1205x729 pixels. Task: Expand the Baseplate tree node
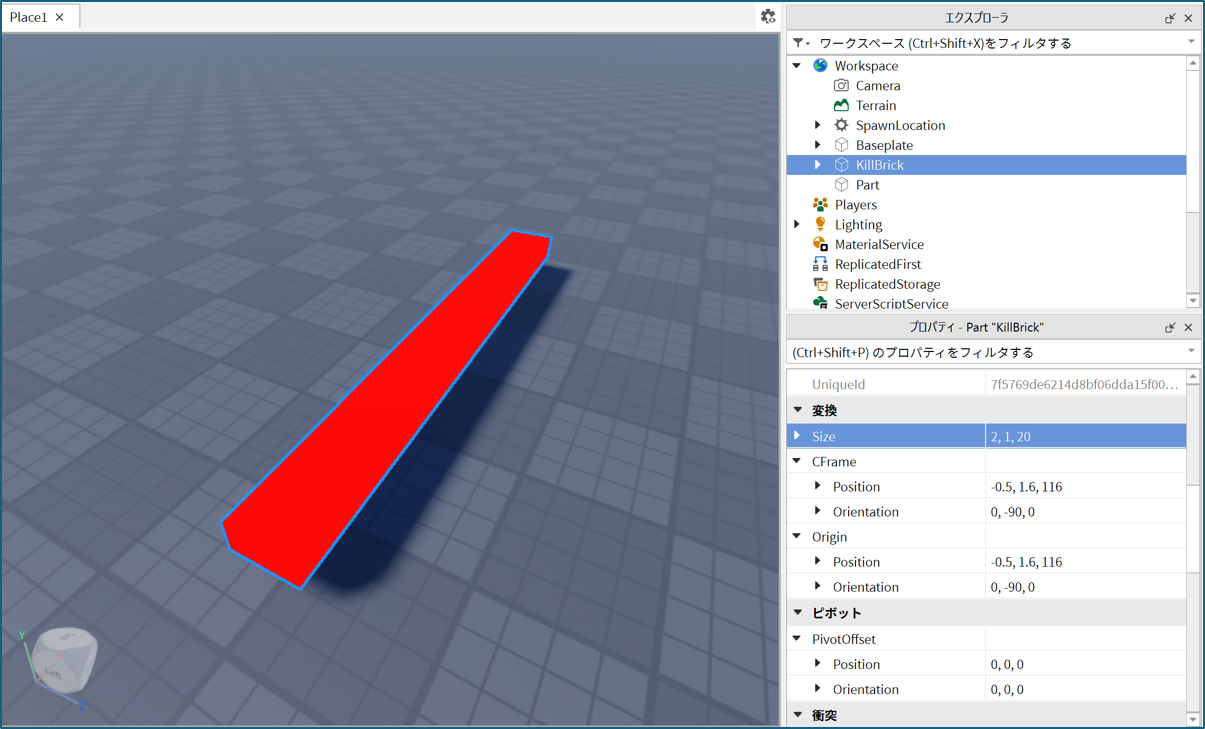pyautogui.click(x=818, y=145)
